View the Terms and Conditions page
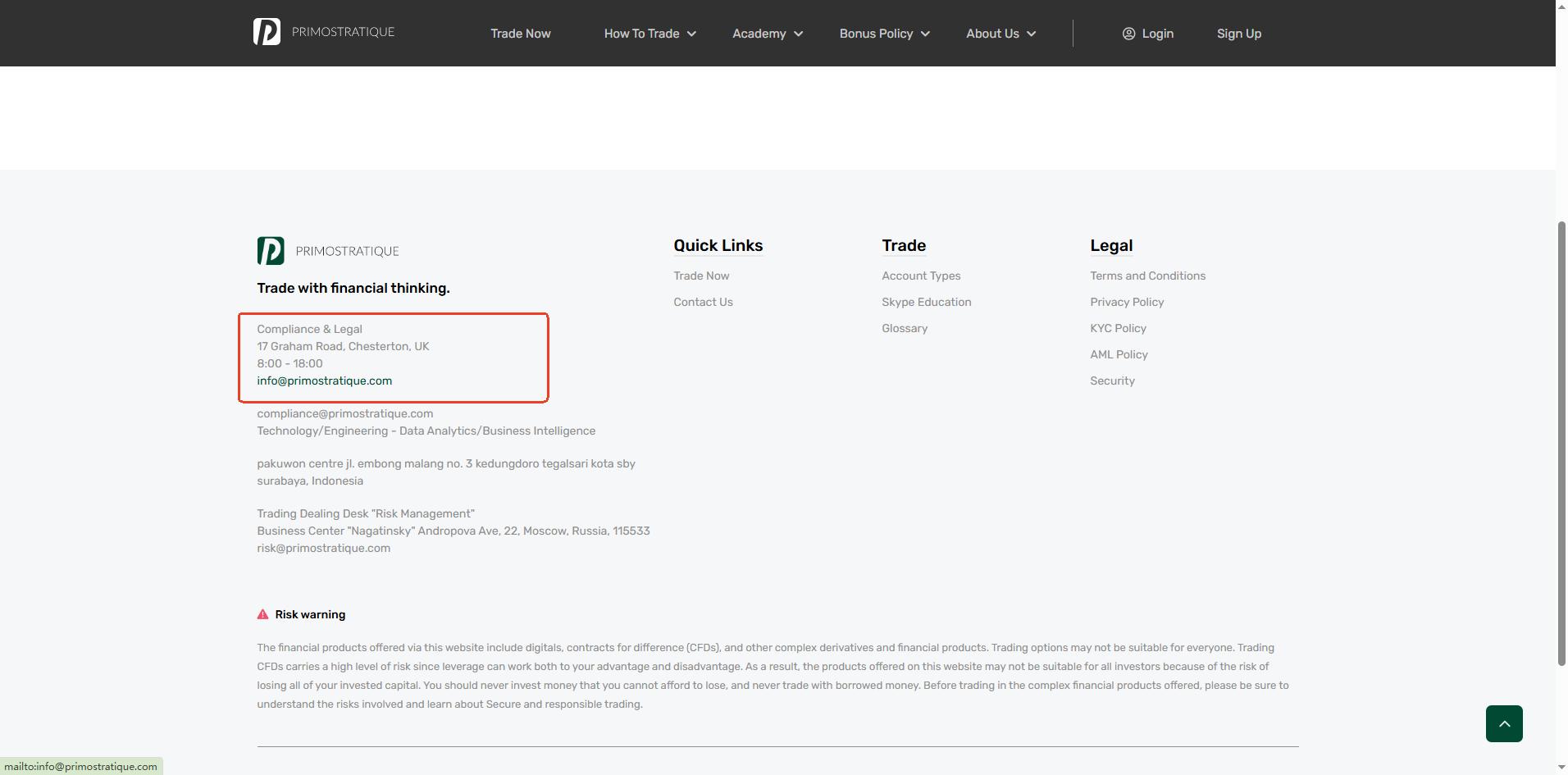Screen dimensions: 1568x775 pos(1147,276)
